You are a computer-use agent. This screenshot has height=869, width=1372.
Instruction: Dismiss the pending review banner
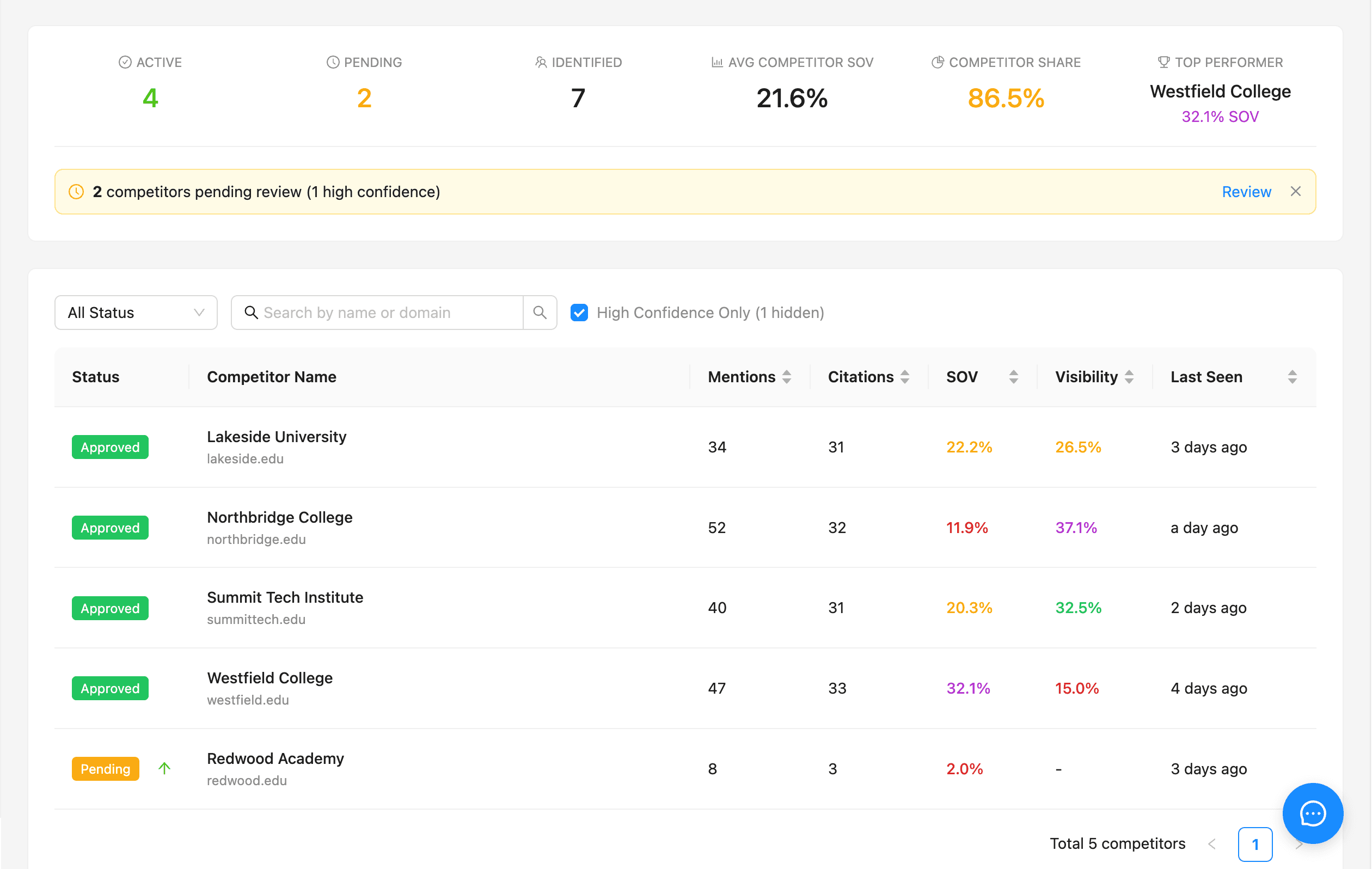click(1296, 192)
